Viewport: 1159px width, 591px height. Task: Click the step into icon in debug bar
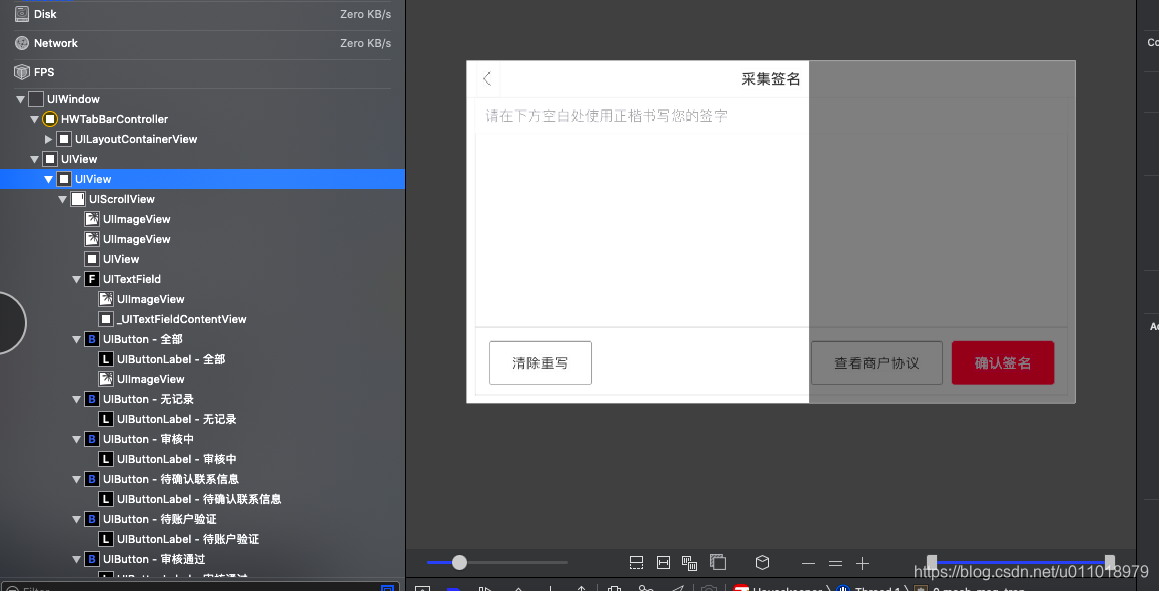(x=549, y=588)
